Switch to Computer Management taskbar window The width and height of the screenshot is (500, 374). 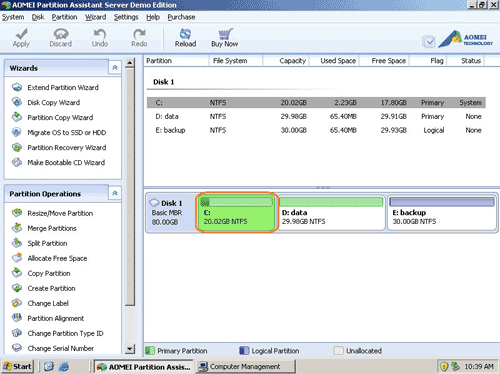245,367
